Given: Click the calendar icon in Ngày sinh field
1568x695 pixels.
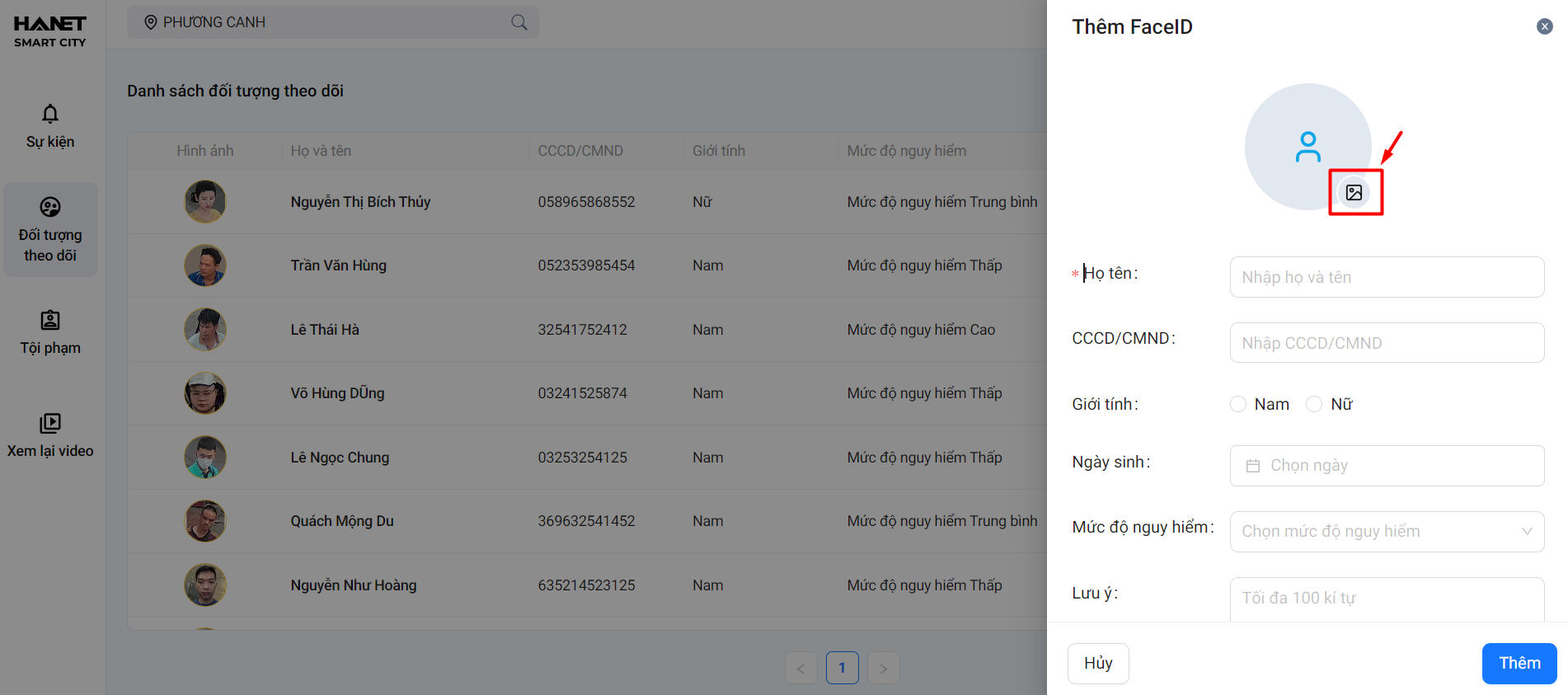Looking at the screenshot, I should pyautogui.click(x=1253, y=466).
